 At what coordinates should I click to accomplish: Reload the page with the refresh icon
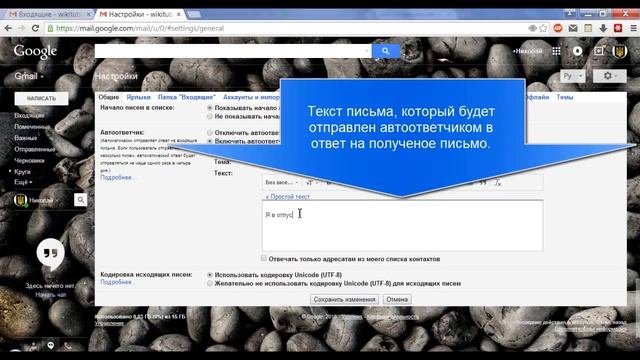tap(36, 28)
